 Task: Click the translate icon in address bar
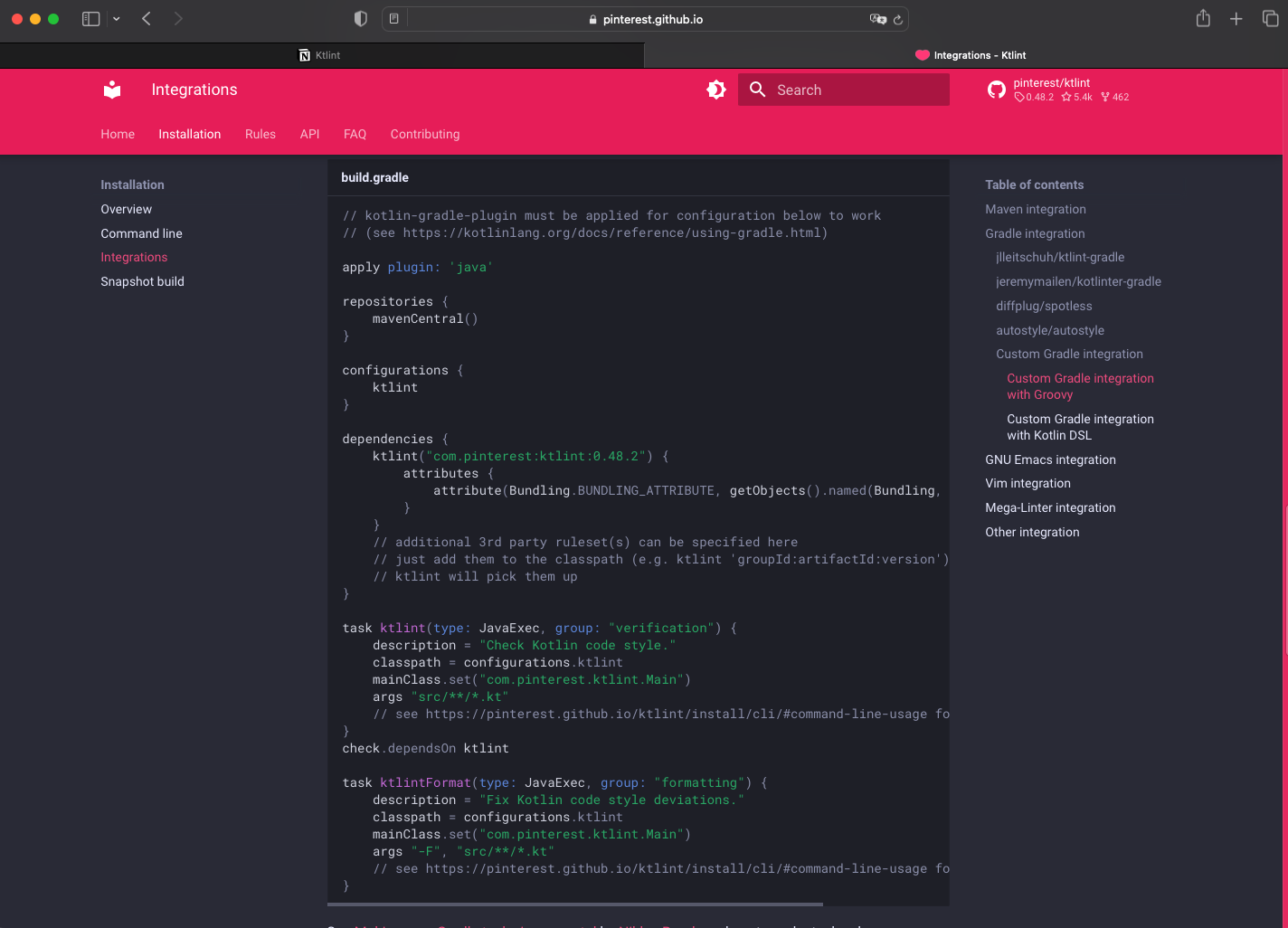point(877,19)
